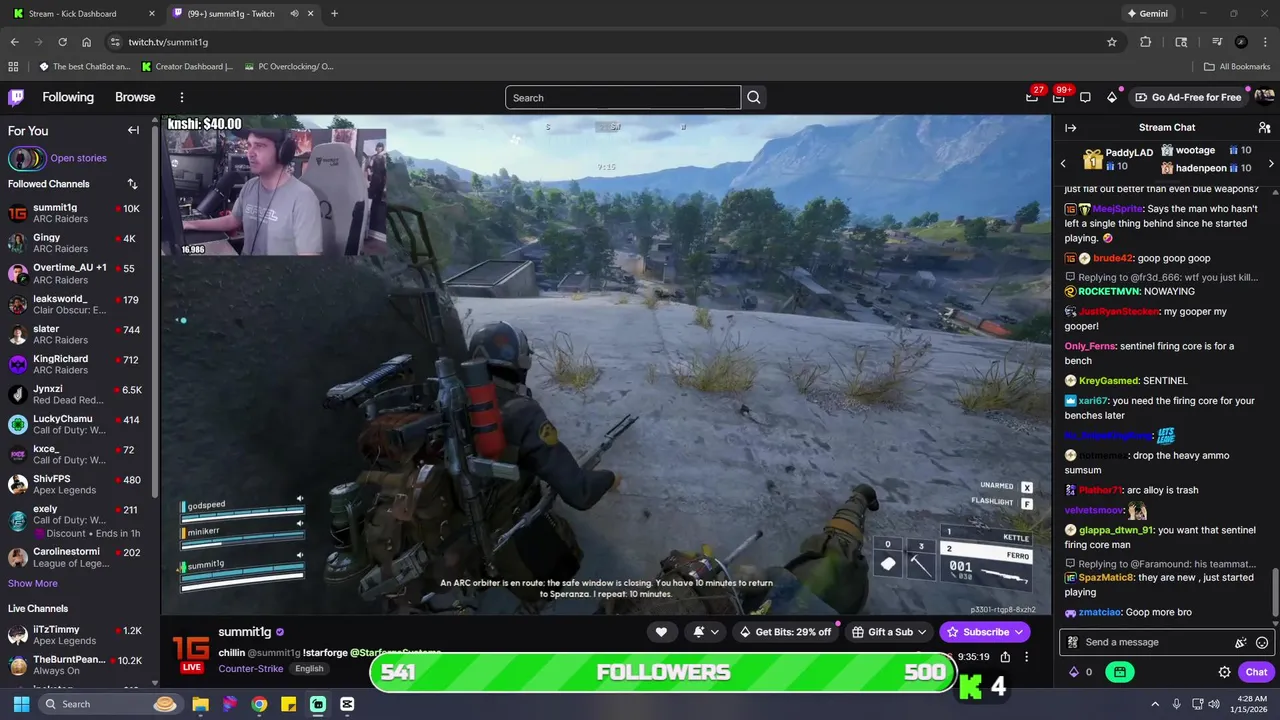1280x720 pixels.
Task: Open Gingy channel in sidebar
Action: [x=75, y=244]
